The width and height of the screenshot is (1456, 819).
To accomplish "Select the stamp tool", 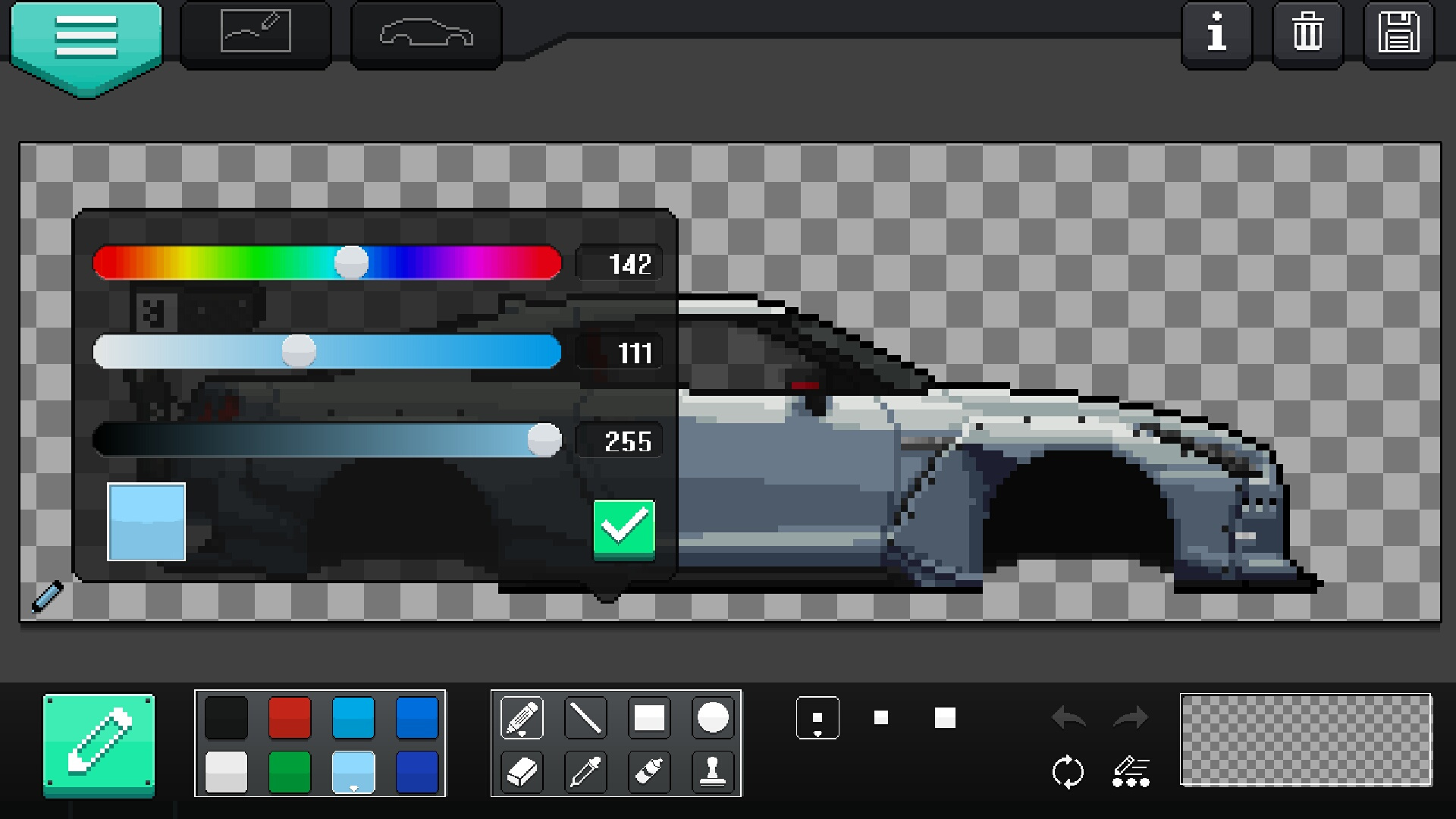I will [713, 772].
